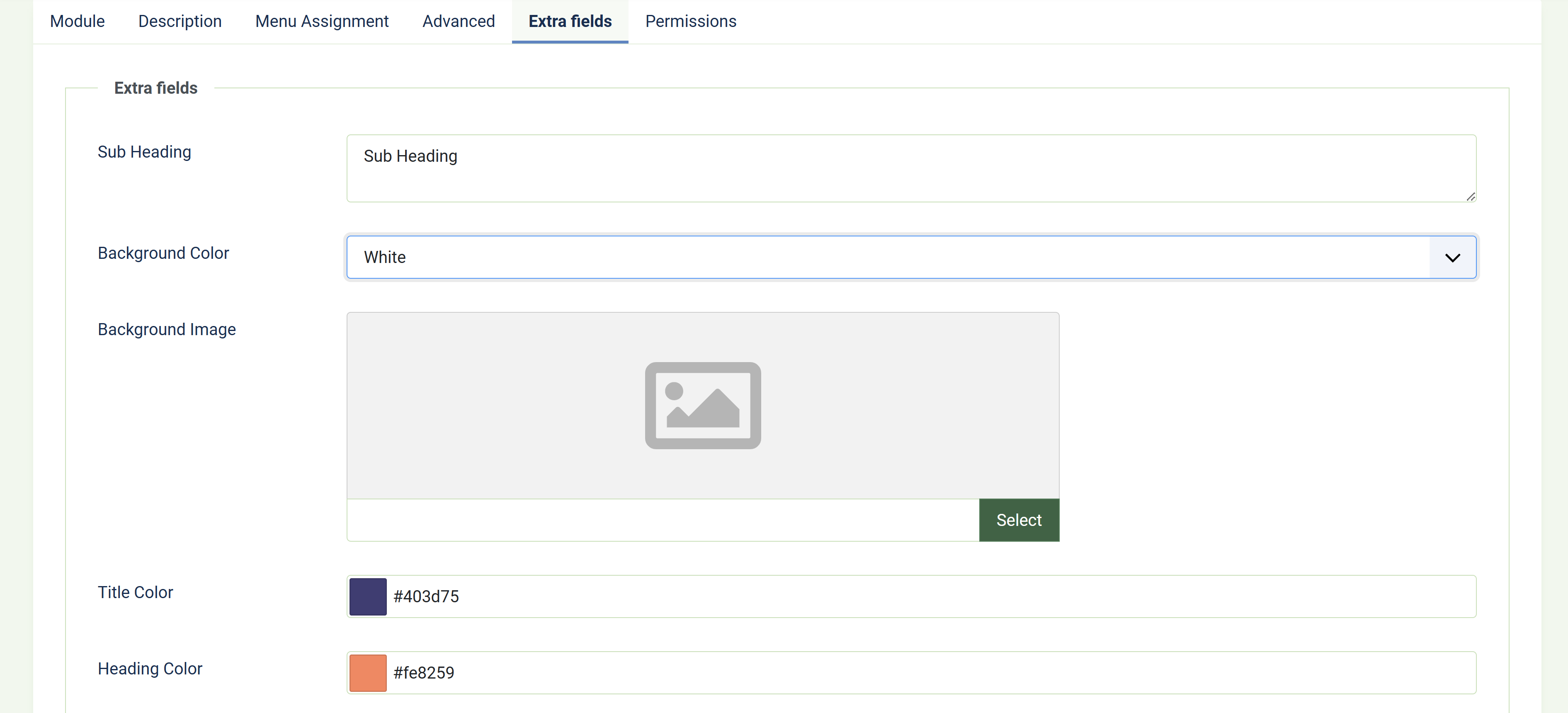The height and width of the screenshot is (713, 1568).
Task: Click the Sub Heading field label
Action: 144,152
